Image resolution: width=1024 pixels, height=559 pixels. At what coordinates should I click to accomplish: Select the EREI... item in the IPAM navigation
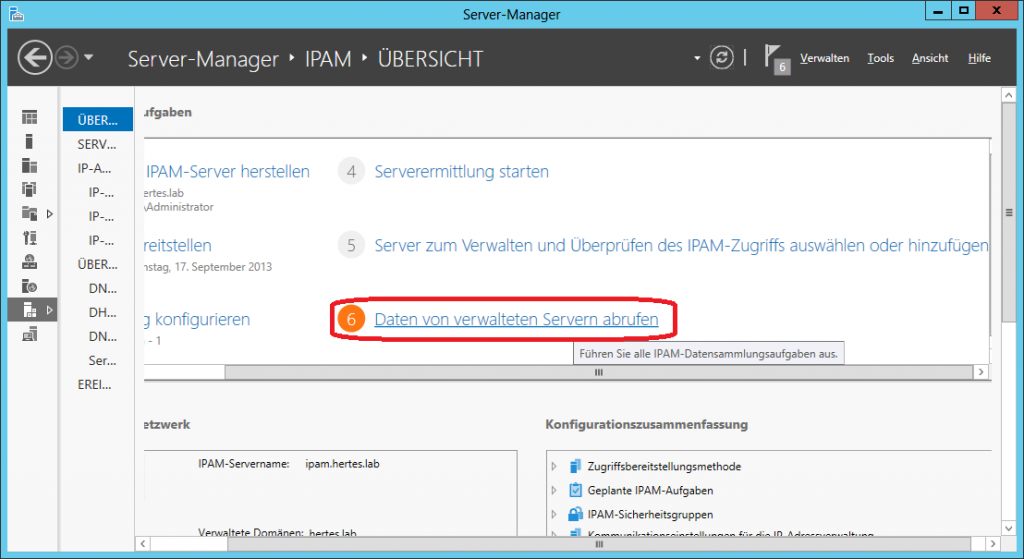click(95, 384)
